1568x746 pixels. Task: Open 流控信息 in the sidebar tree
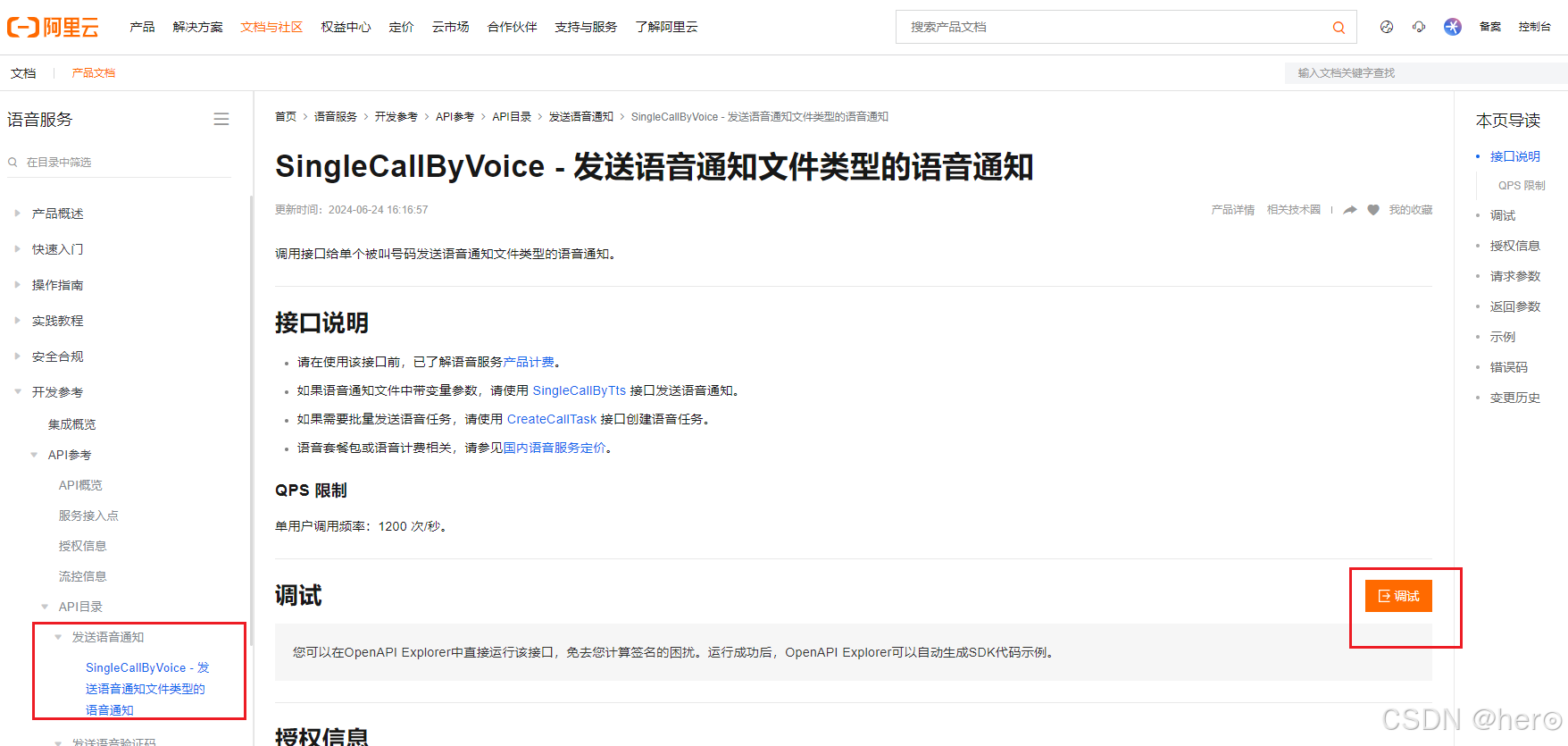pyautogui.click(x=83, y=576)
